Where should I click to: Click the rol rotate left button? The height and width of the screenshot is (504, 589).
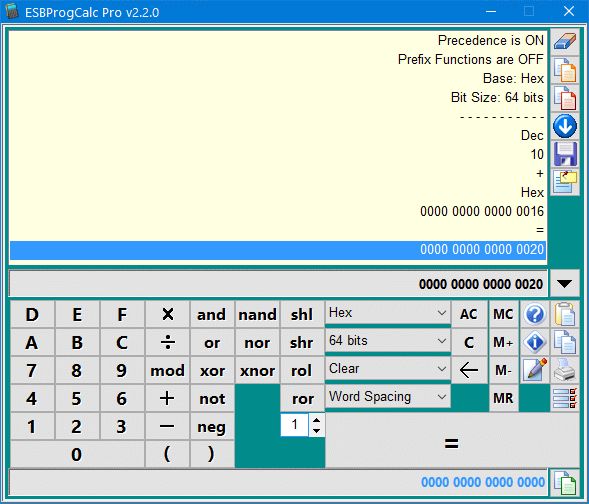click(x=302, y=370)
